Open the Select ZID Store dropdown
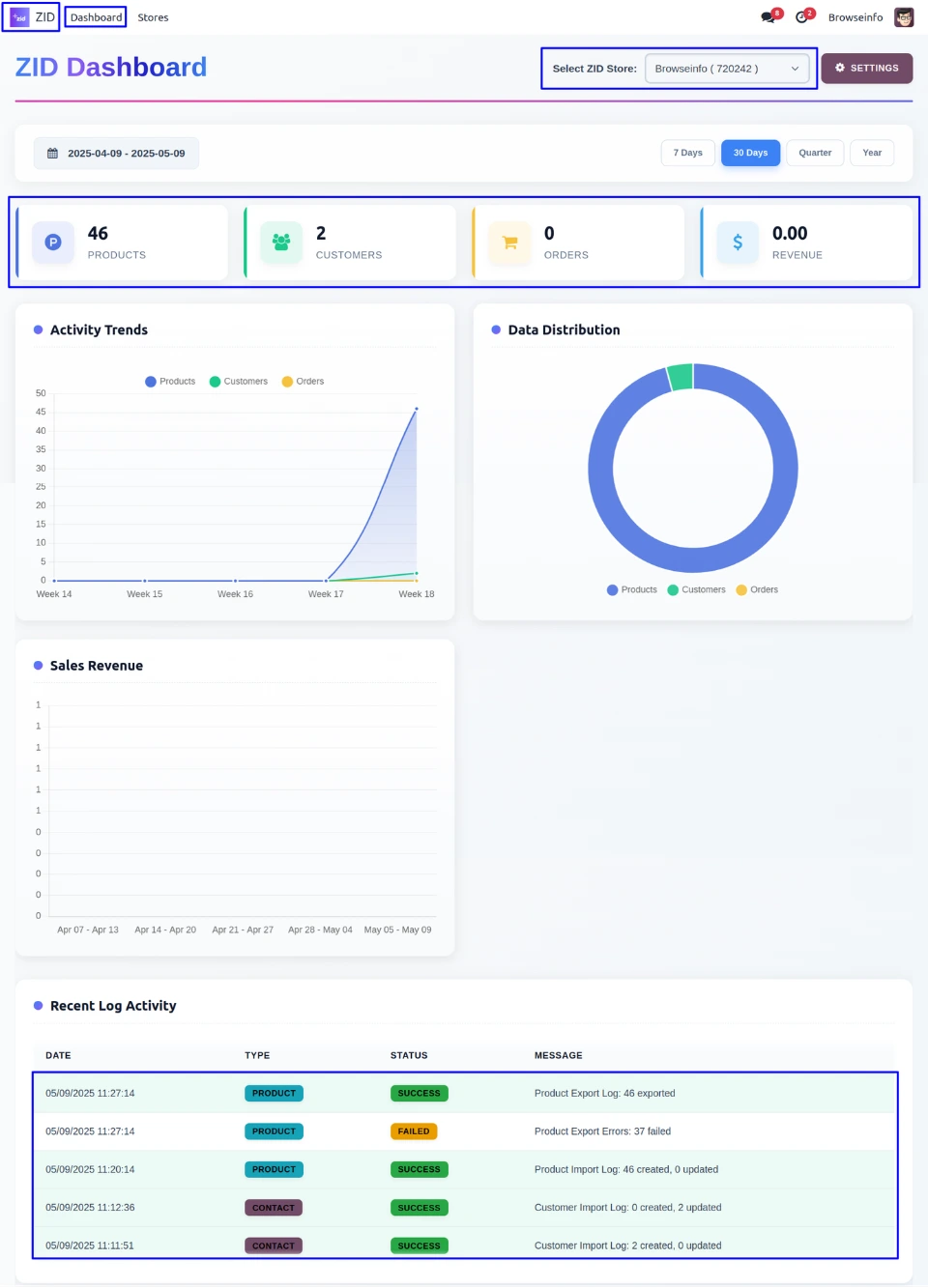This screenshot has width=928, height=1288. (x=727, y=69)
